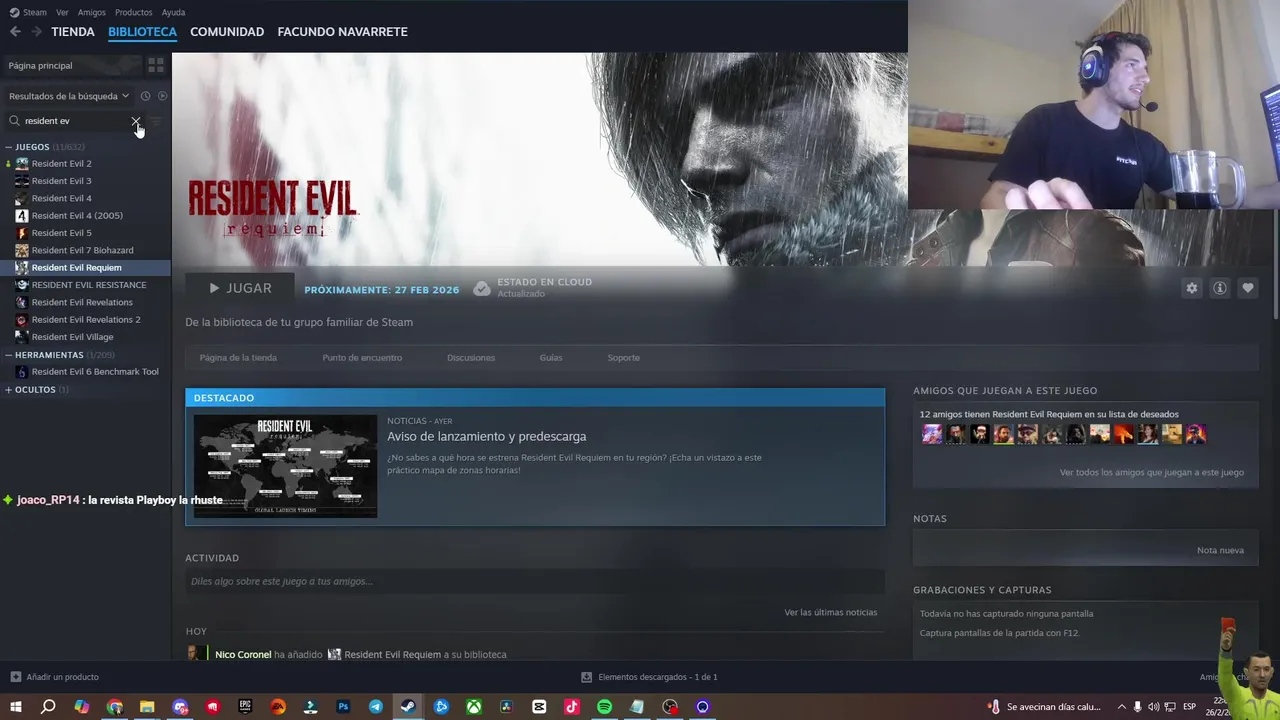
Task: Click the Resident Evil 4 (2005) icon
Action: [22, 216]
